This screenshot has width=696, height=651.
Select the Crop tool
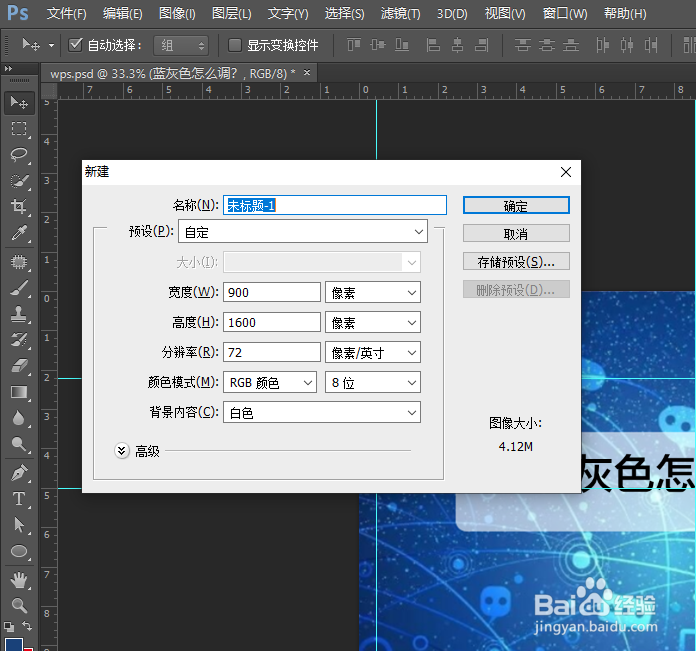click(19, 206)
